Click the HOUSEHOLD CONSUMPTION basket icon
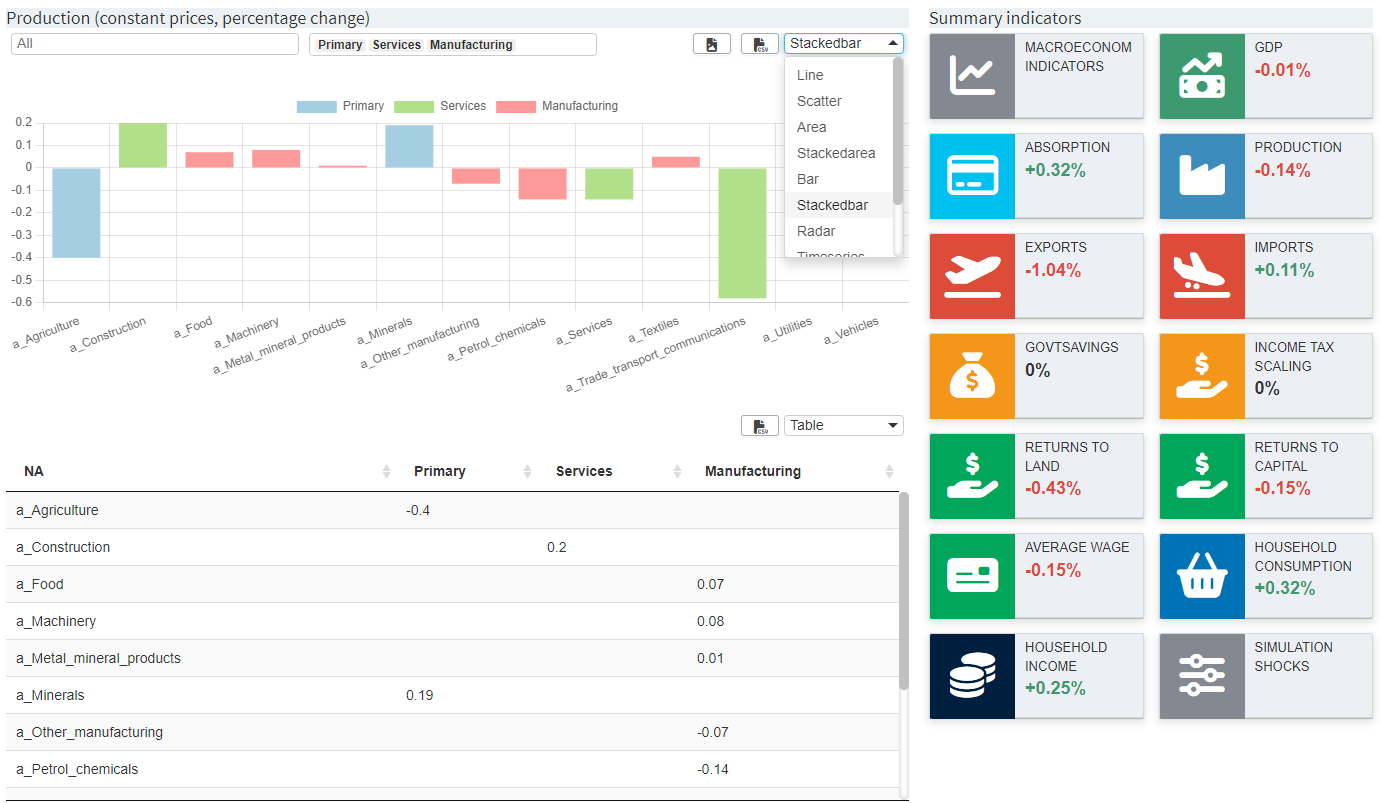Screen dimensions: 1380x803 tap(1201, 576)
